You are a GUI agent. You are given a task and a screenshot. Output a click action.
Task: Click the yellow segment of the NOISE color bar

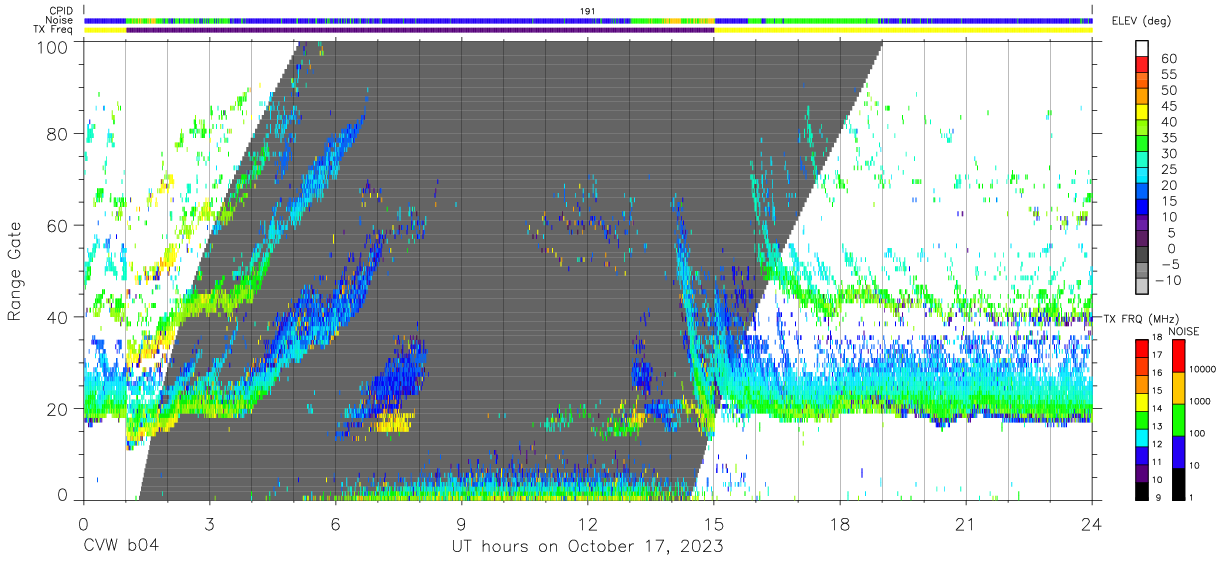pyautogui.click(x=1181, y=388)
